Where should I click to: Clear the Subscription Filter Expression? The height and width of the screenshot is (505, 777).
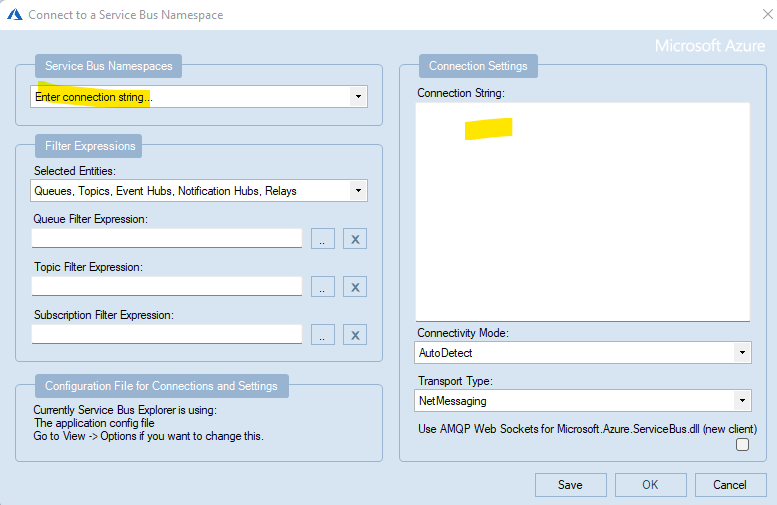pyautogui.click(x=355, y=335)
